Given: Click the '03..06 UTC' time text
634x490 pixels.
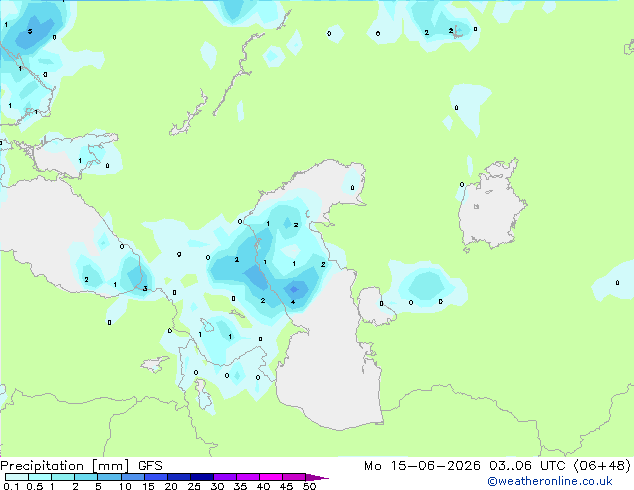Looking at the screenshot, I should [527, 466].
